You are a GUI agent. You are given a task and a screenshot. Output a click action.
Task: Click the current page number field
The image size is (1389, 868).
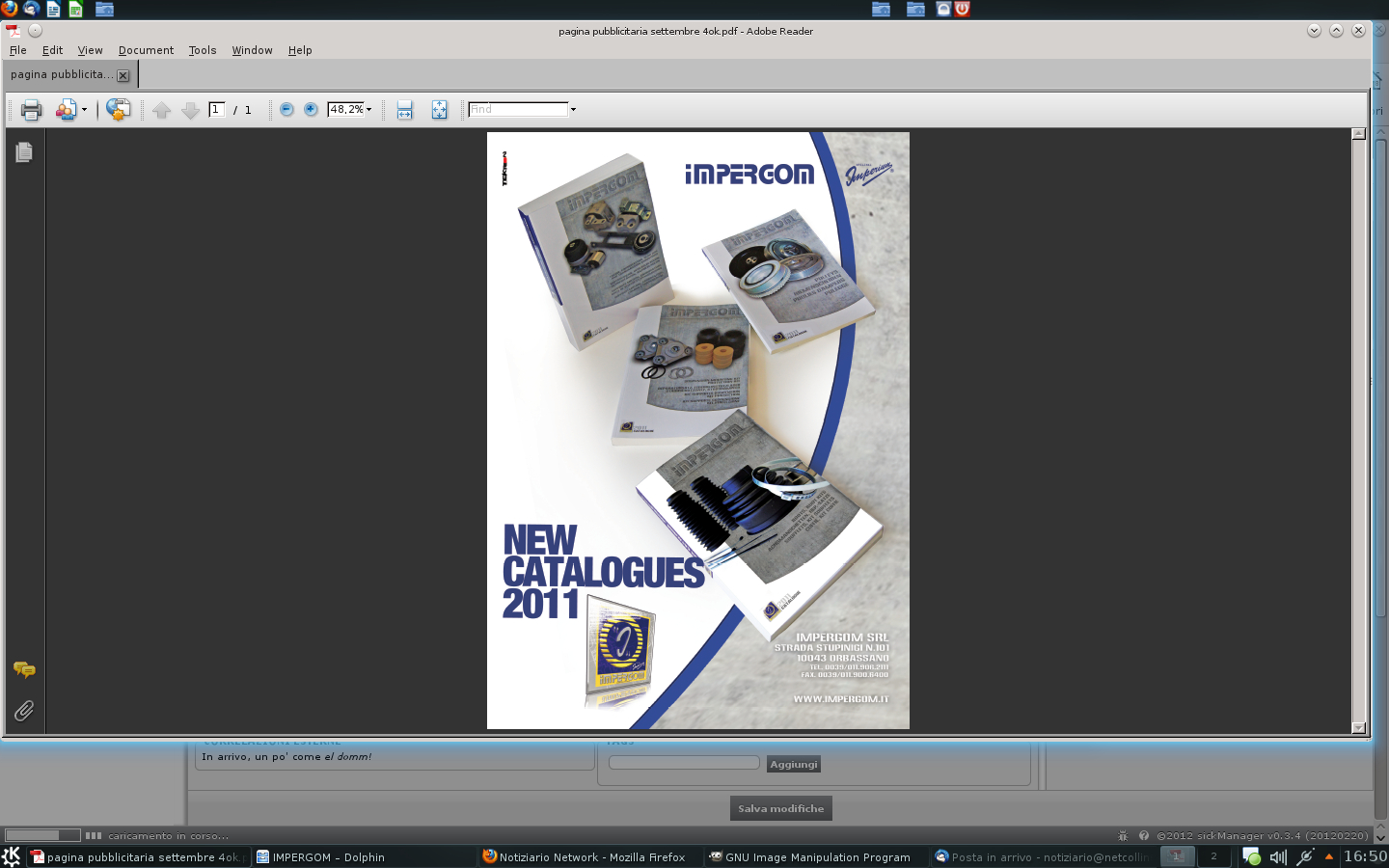(x=217, y=109)
